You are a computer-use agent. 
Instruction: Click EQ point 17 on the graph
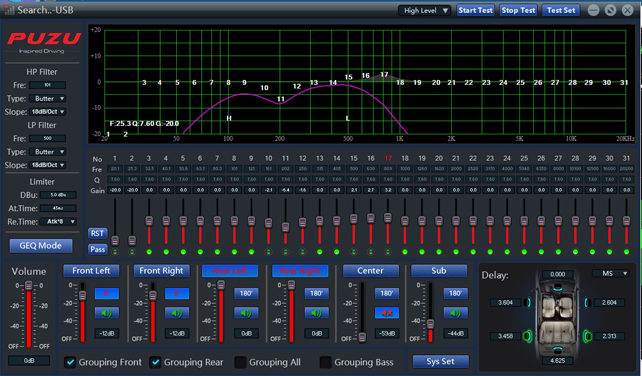pyautogui.click(x=384, y=75)
